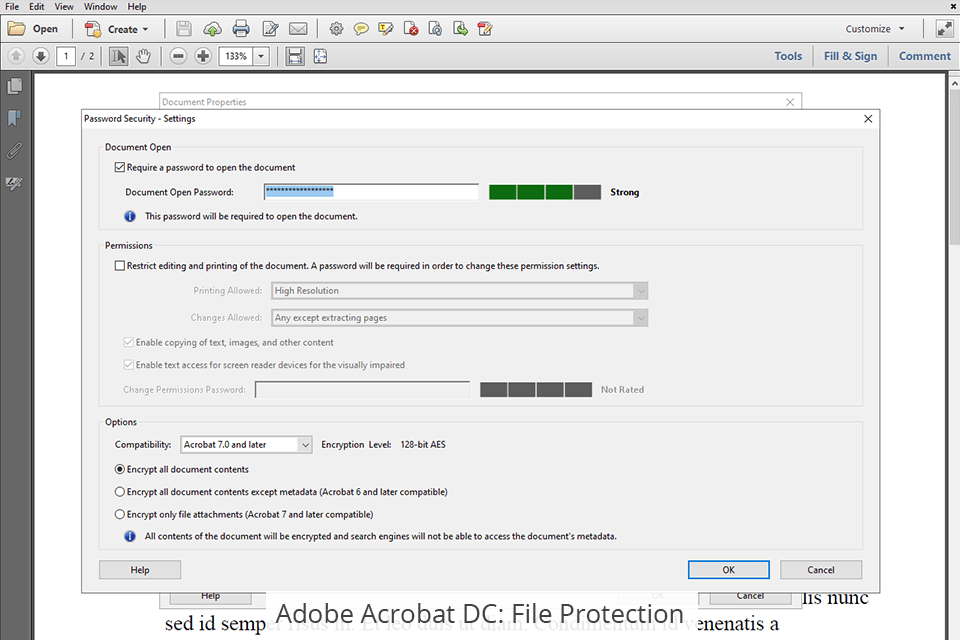Click the edit PDF pencil icon
Viewport: 960px width, 640px height.
(x=485, y=29)
